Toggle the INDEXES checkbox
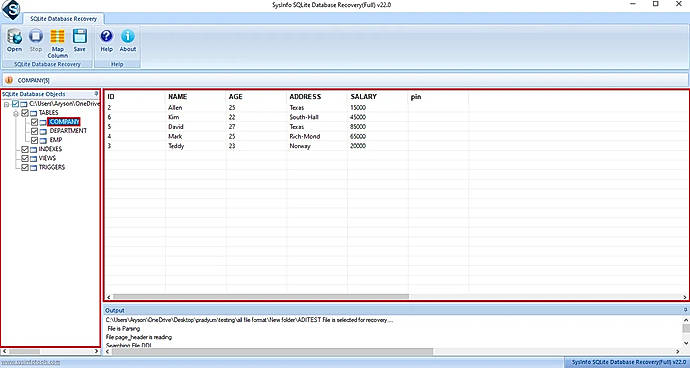 25,150
